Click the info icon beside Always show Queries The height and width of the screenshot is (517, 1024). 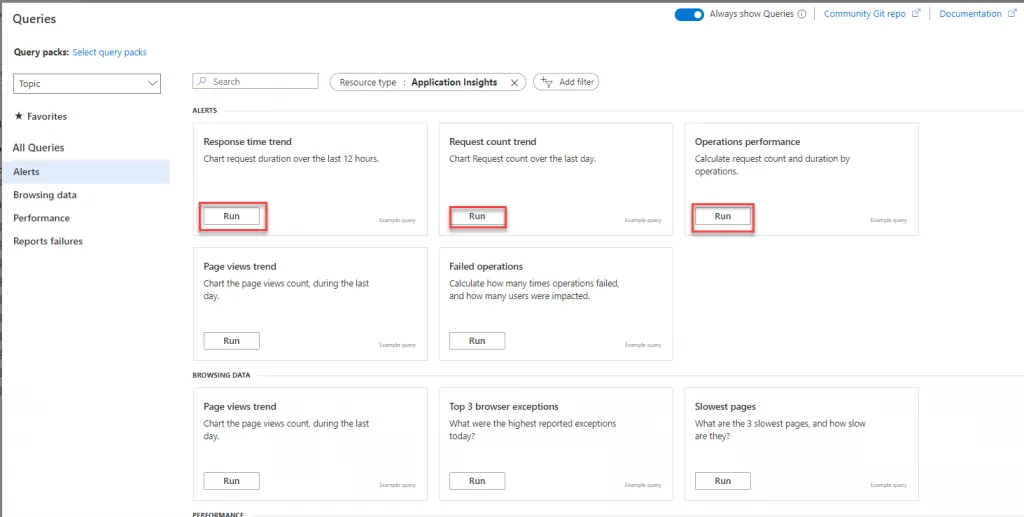tap(801, 14)
